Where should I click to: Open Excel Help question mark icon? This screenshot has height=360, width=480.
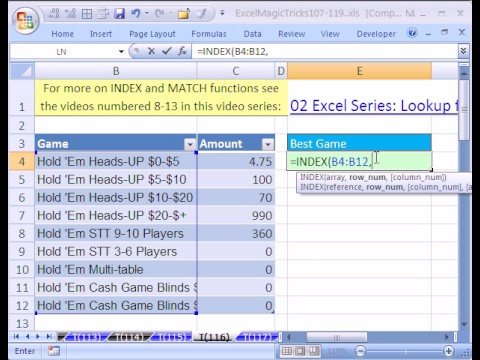pyautogui.click(x=412, y=33)
